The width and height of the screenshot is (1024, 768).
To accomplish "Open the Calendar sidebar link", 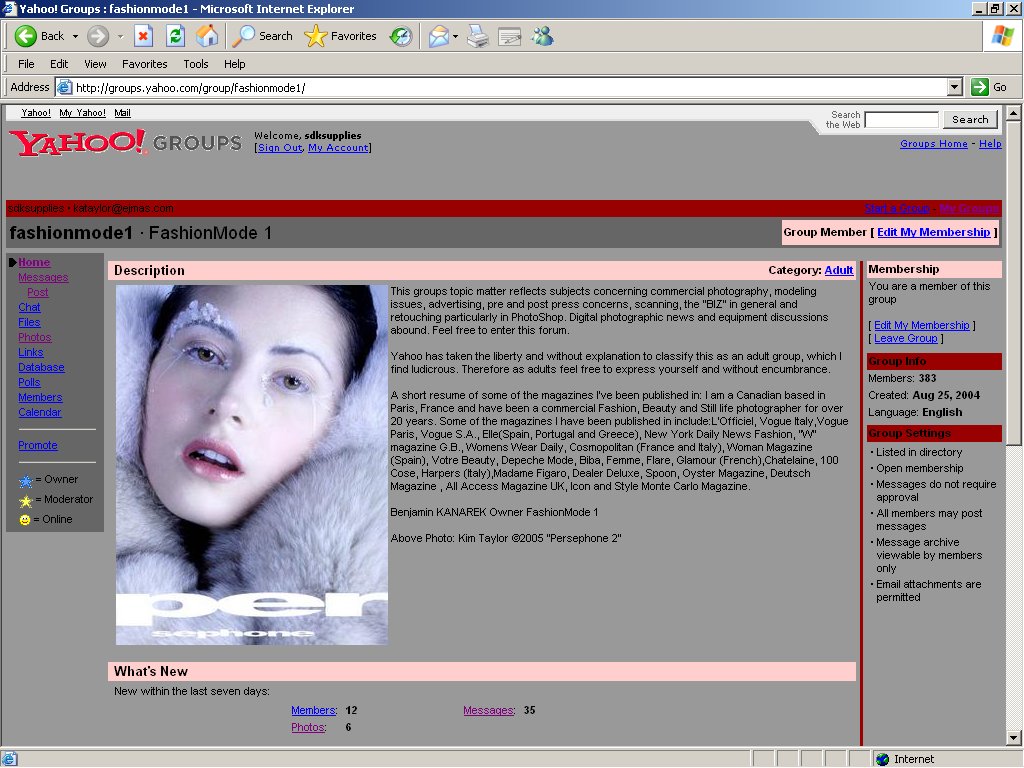I will point(40,413).
